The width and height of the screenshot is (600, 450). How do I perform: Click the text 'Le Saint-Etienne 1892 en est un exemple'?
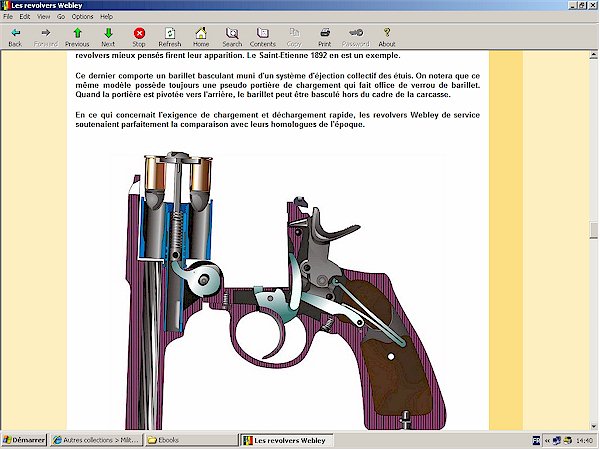pyautogui.click(x=324, y=55)
